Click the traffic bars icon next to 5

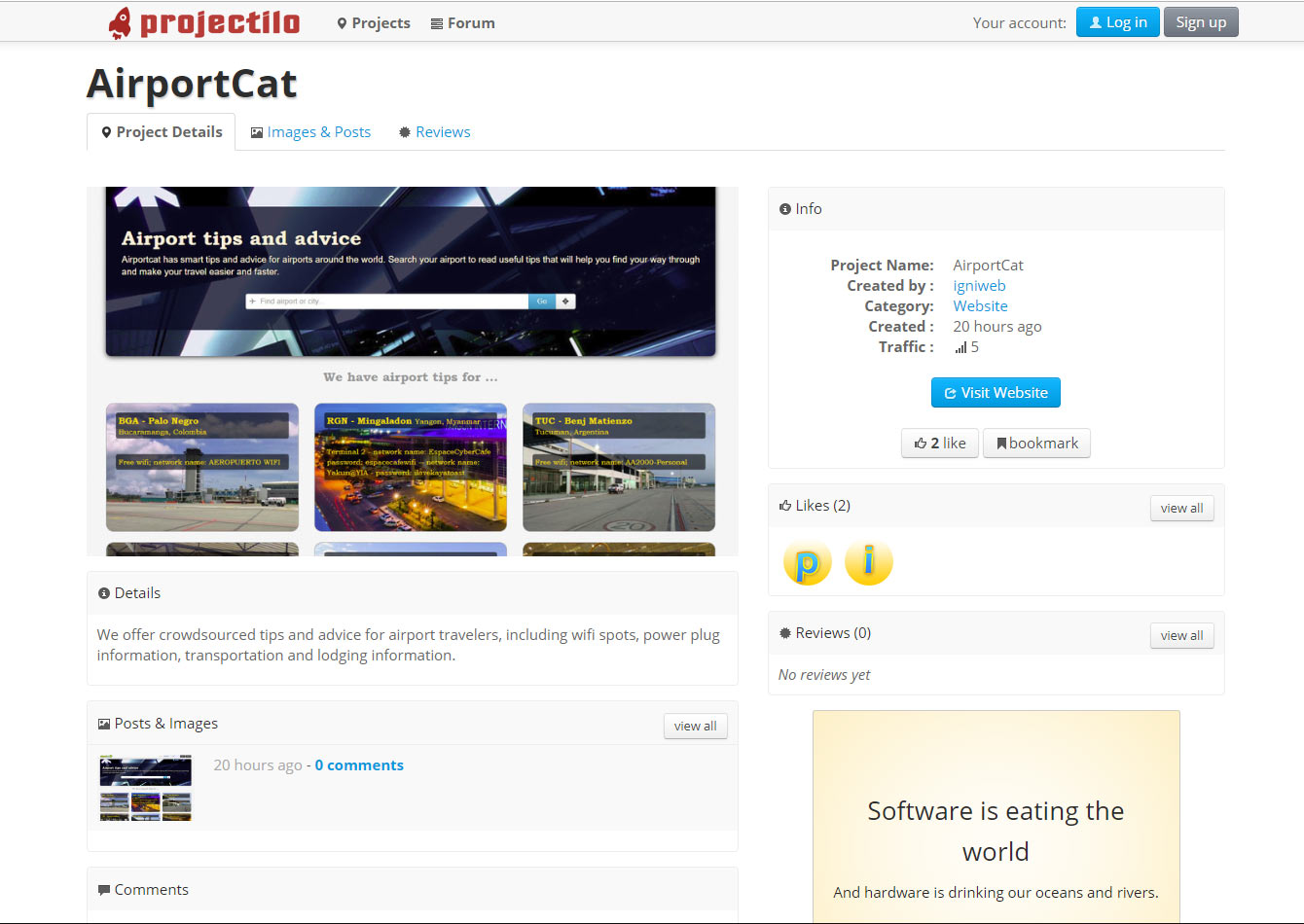click(960, 347)
